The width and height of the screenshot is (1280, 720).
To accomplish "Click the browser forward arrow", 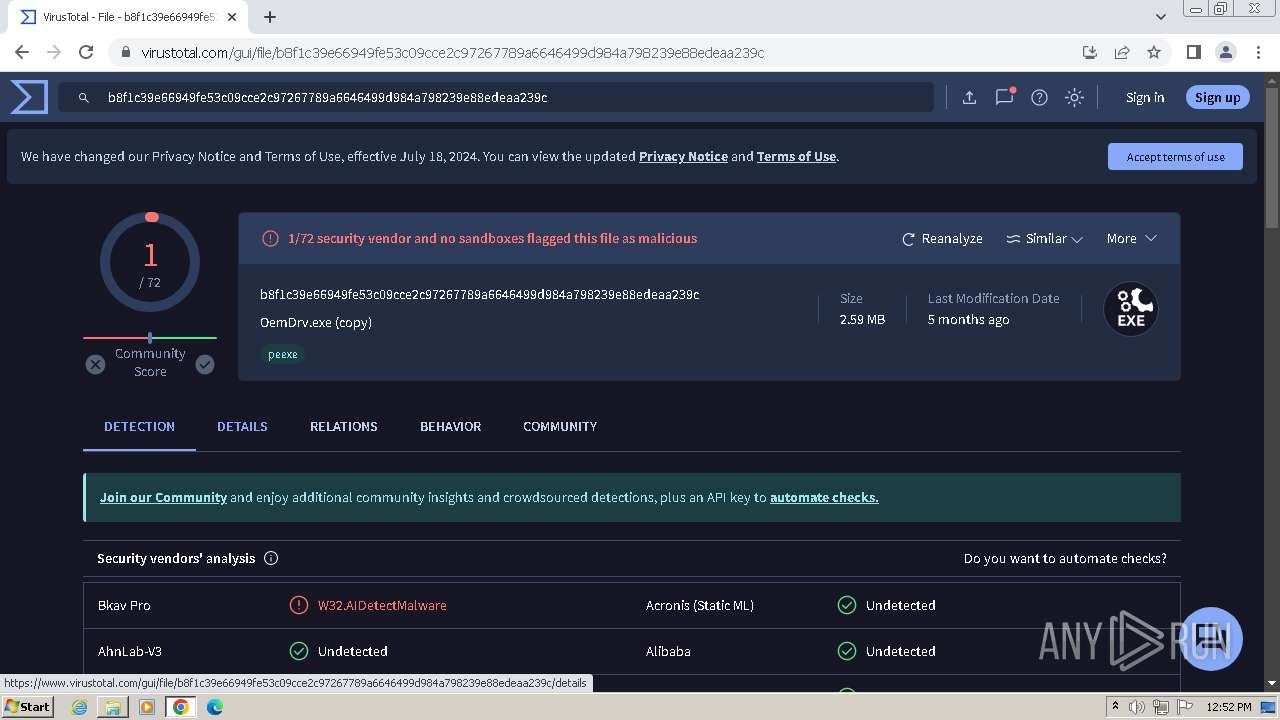I will 54,52.
